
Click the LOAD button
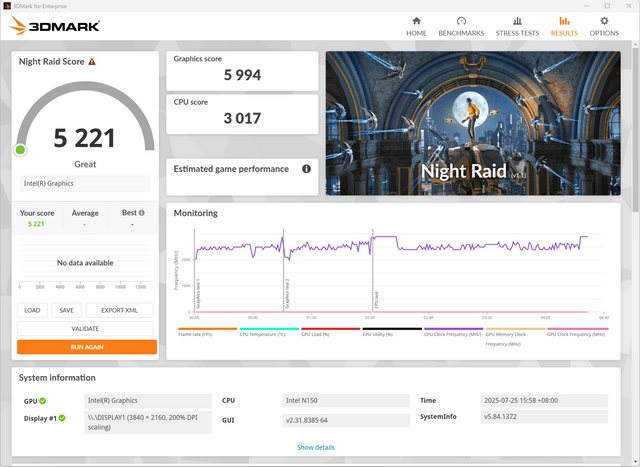pos(32,310)
